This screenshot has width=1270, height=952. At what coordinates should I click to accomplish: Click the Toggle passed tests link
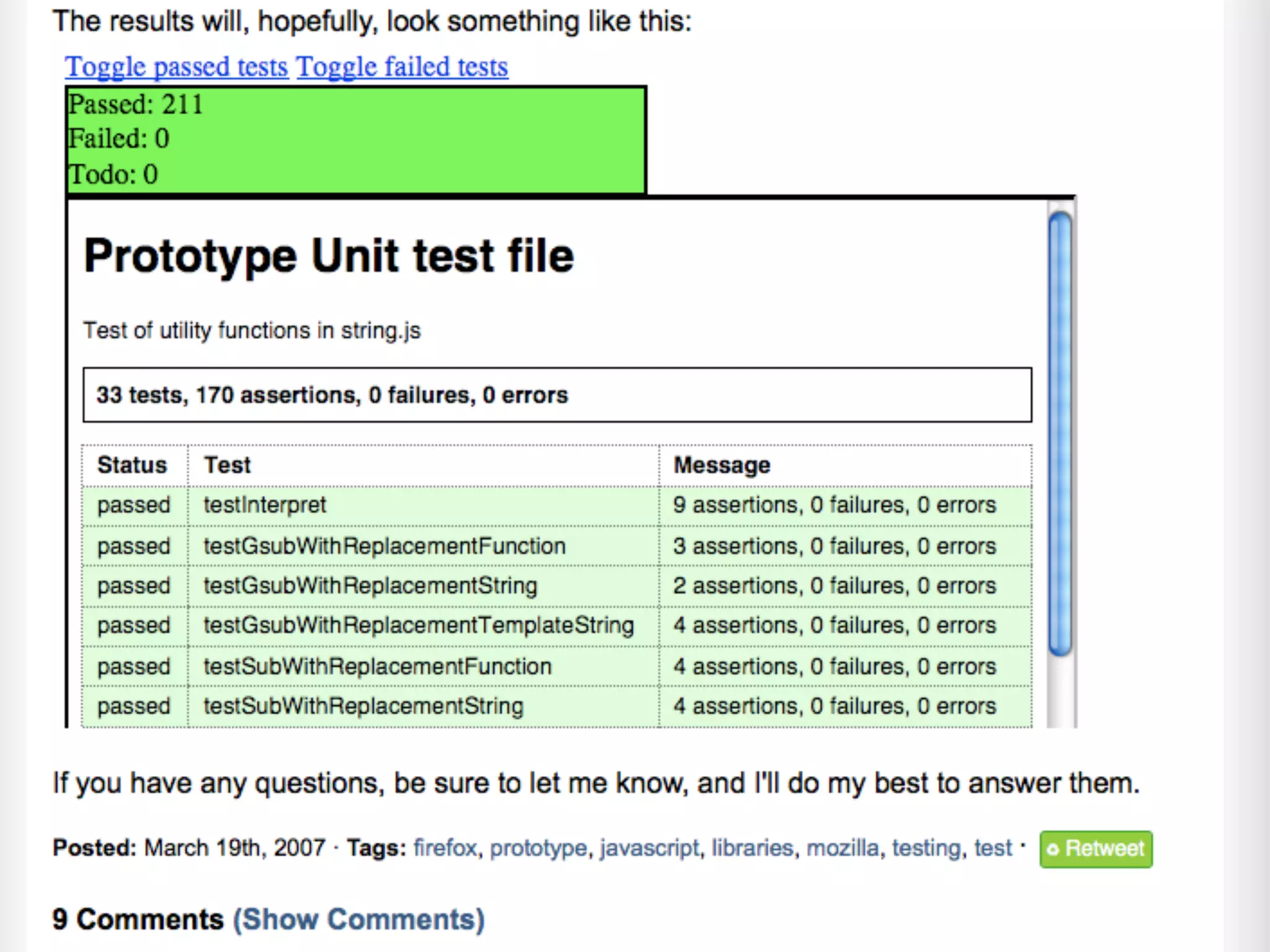pos(177,67)
